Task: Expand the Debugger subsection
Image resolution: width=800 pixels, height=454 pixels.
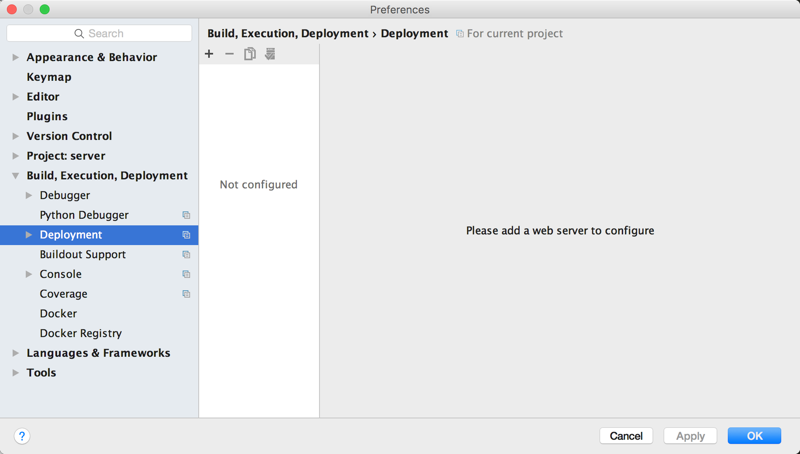Action: (29, 196)
